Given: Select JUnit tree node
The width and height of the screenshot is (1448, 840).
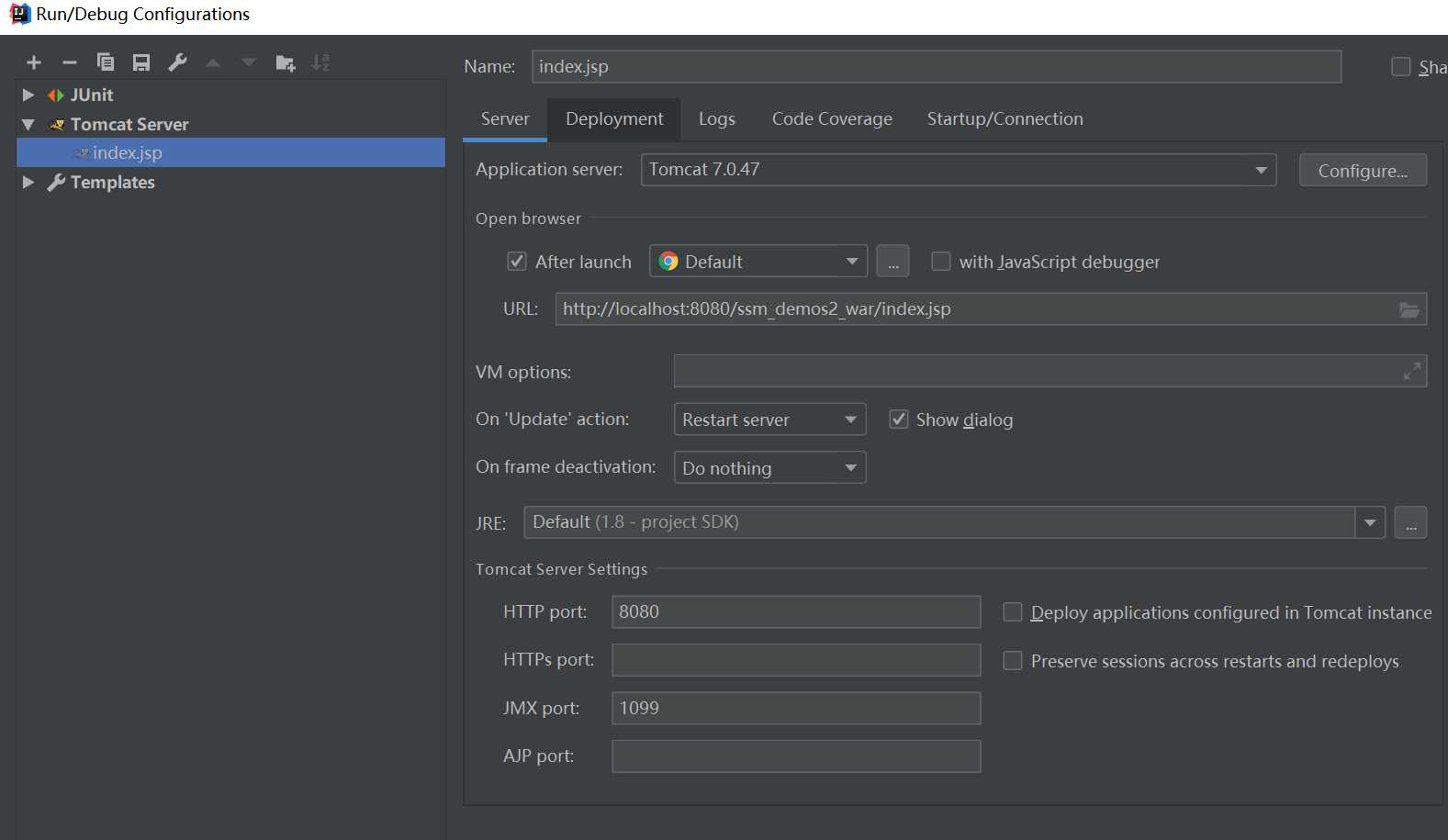Looking at the screenshot, I should [x=92, y=95].
